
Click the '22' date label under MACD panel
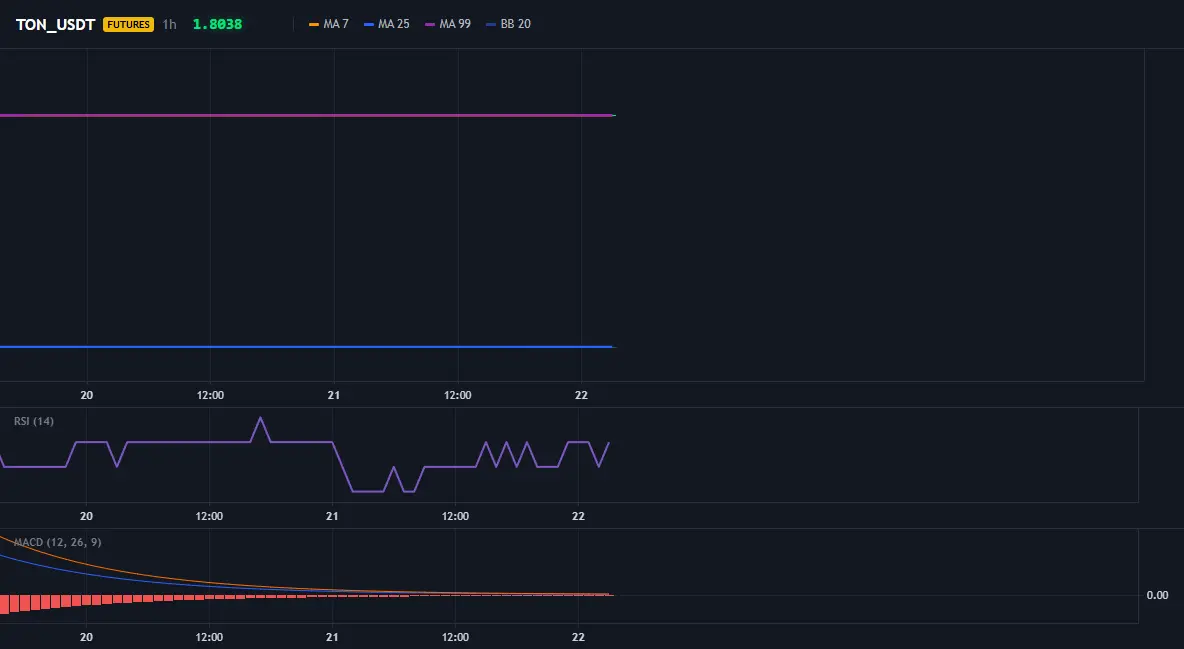(578, 637)
